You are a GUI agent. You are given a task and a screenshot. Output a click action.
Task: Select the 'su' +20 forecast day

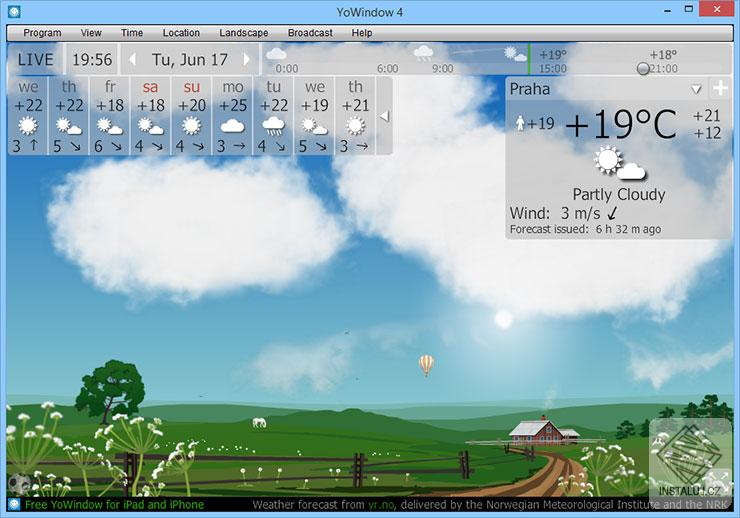pos(191,116)
